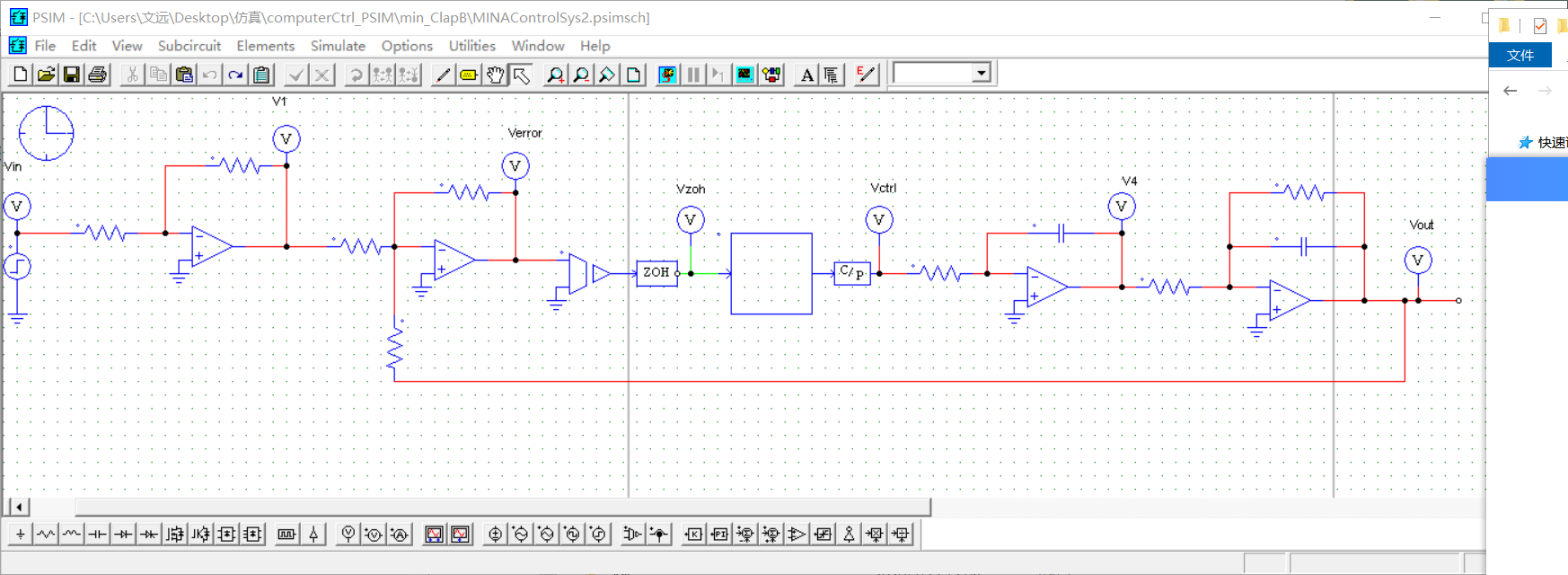Viewport: 1568px width, 575px height.
Task: Select the Wire drawing pencil tool
Action: (442, 75)
